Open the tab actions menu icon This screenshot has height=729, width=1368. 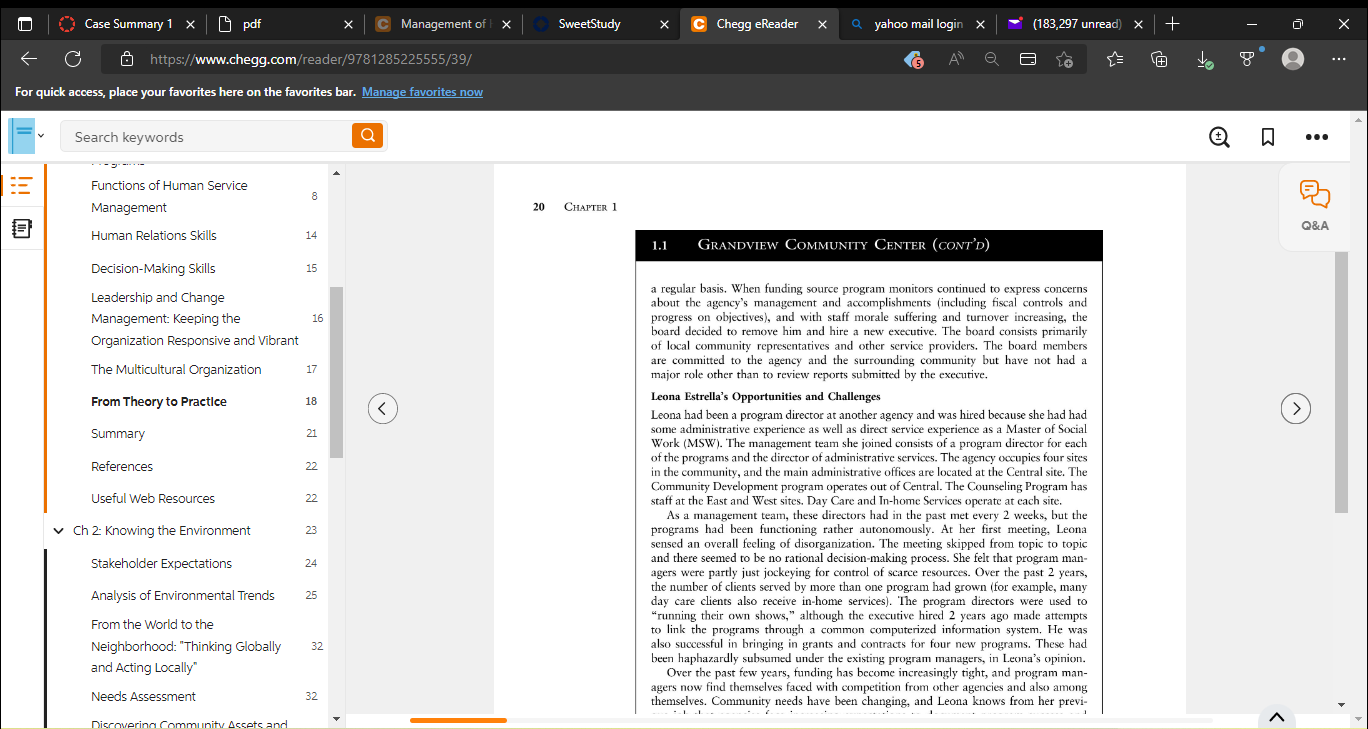click(x=25, y=23)
